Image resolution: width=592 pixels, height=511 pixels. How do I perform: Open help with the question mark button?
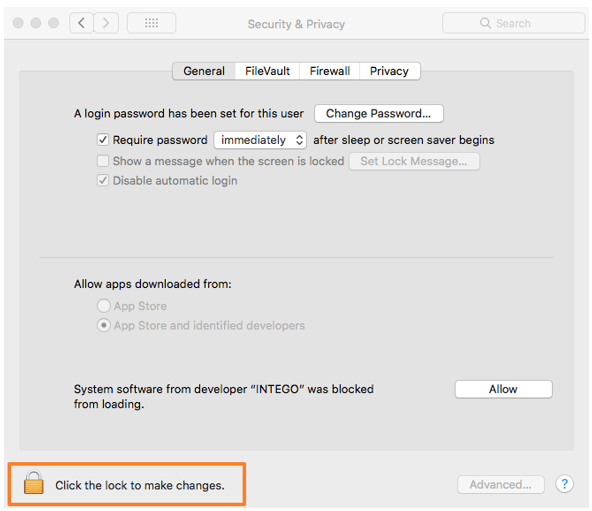(564, 484)
